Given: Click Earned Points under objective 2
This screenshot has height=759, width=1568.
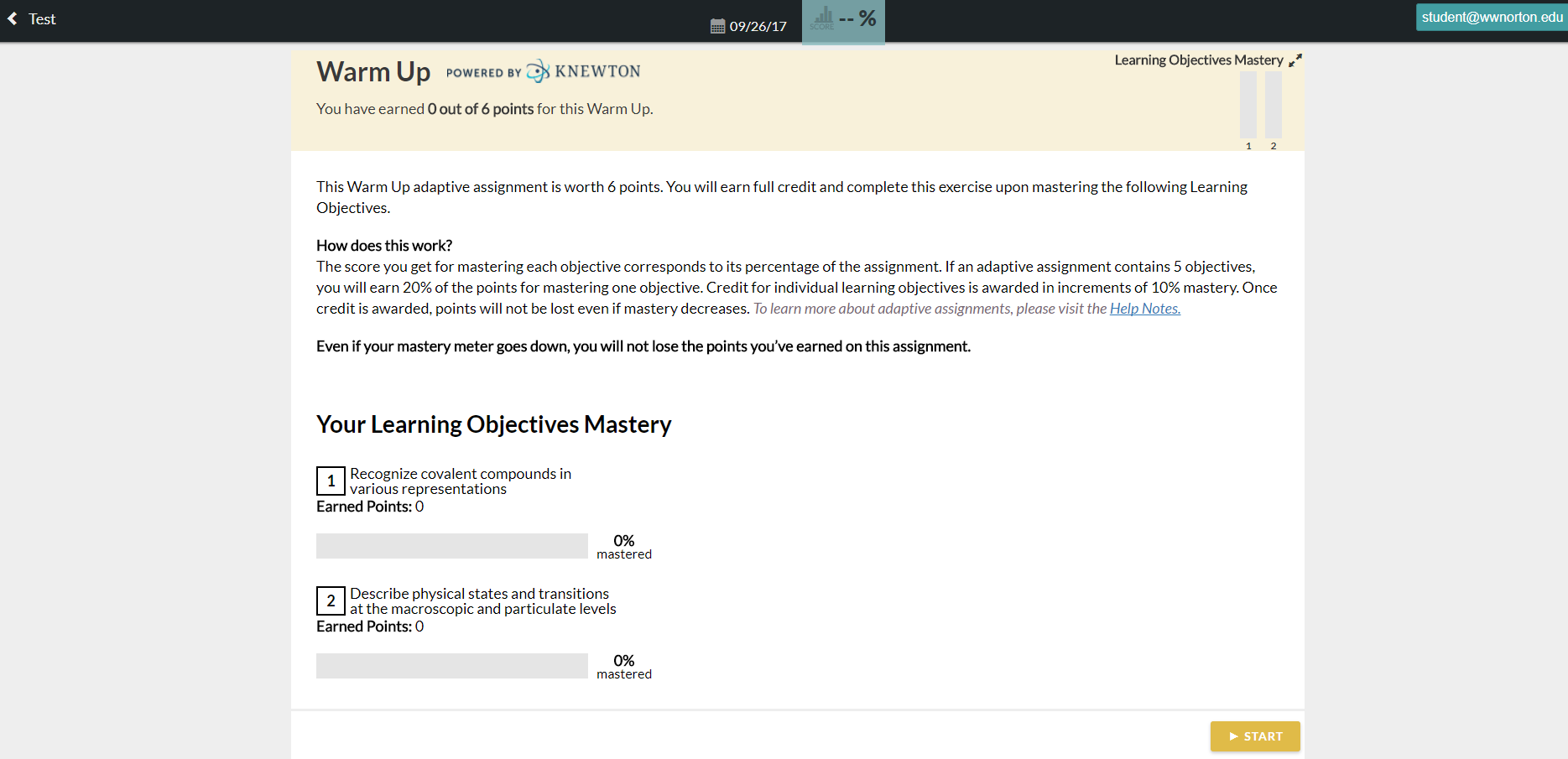Looking at the screenshot, I should pyautogui.click(x=370, y=626).
